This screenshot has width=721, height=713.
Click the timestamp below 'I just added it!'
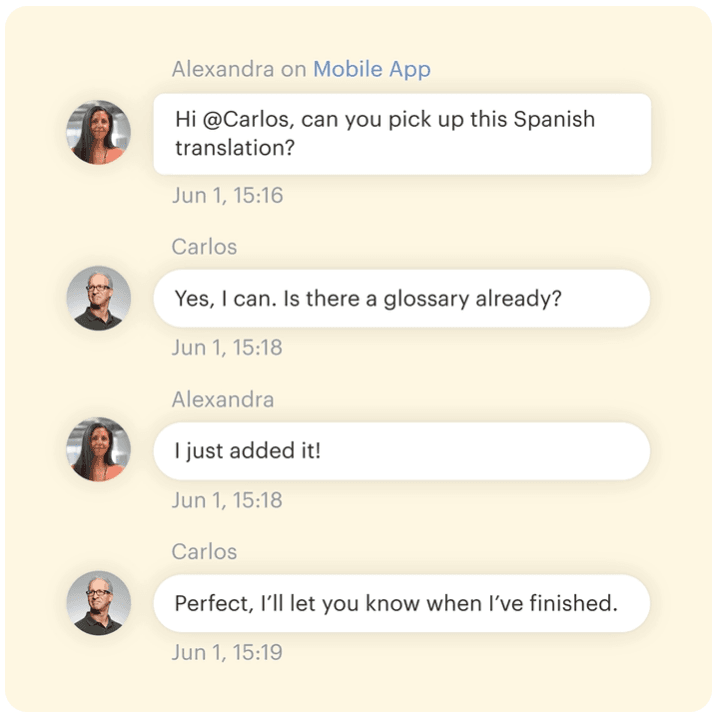click(x=227, y=500)
